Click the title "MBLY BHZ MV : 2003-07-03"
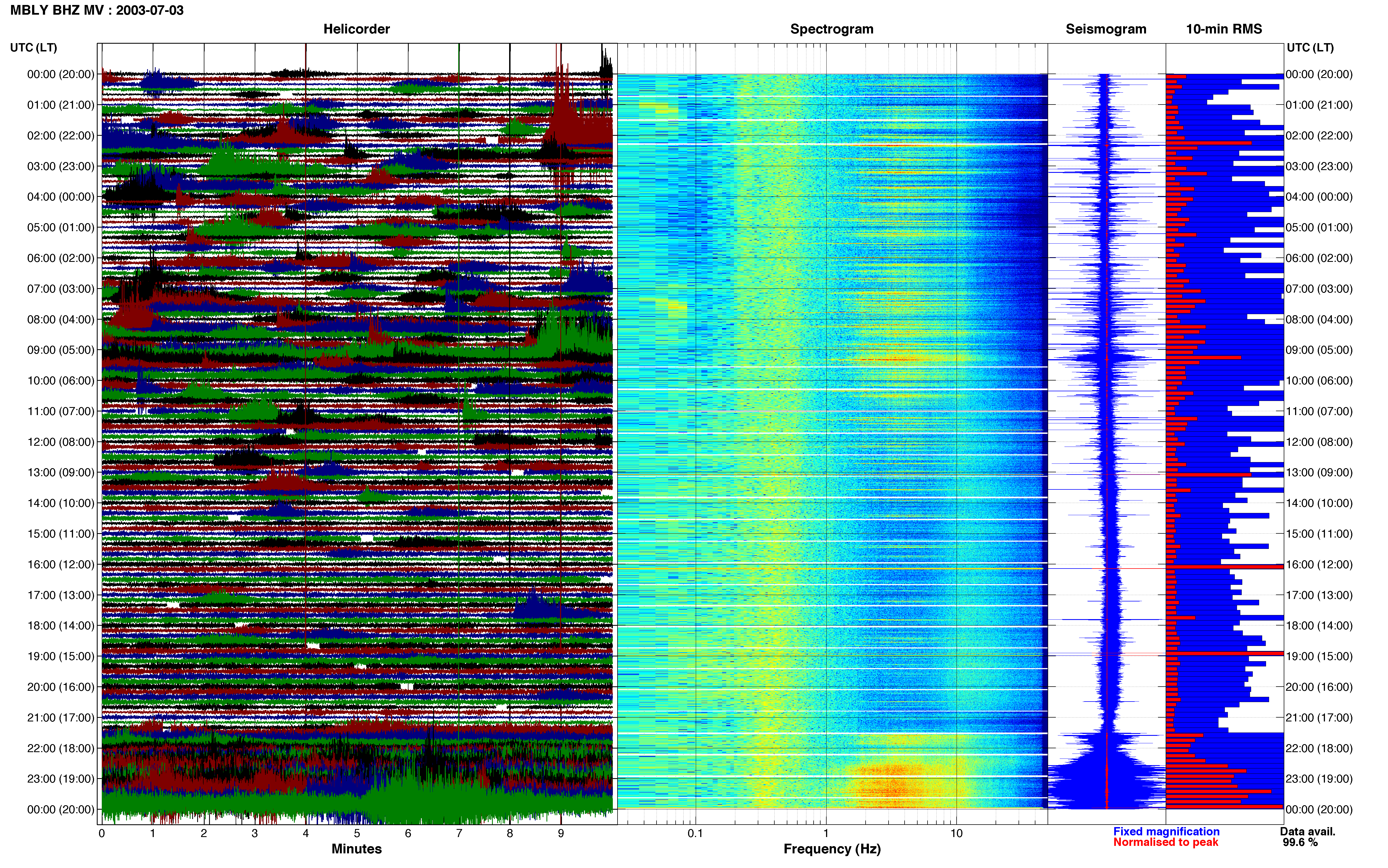Screen dimensions: 1388x868 point(97,10)
